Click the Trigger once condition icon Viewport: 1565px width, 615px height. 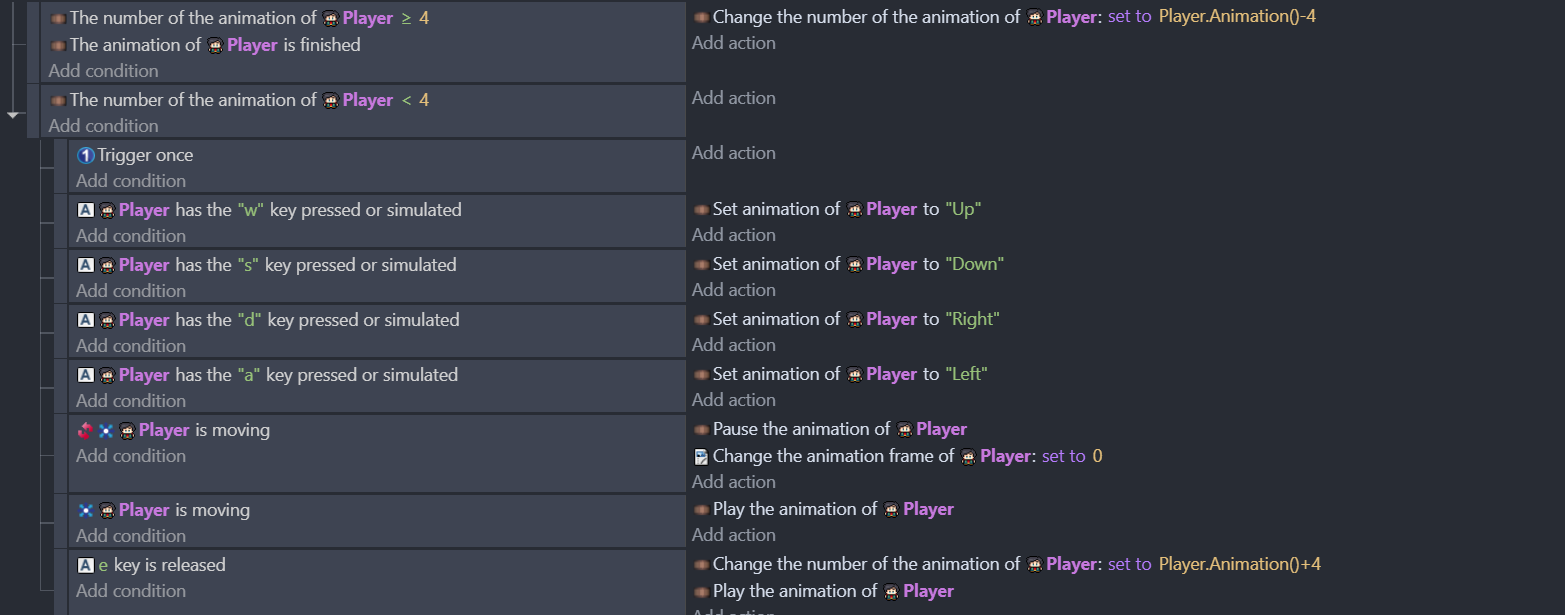[84, 155]
